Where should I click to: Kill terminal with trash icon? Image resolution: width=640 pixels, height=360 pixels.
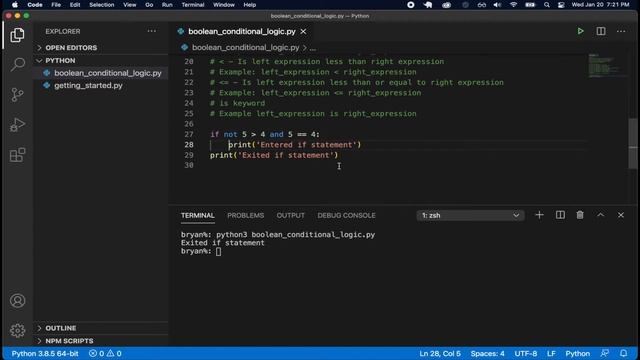tap(580, 215)
